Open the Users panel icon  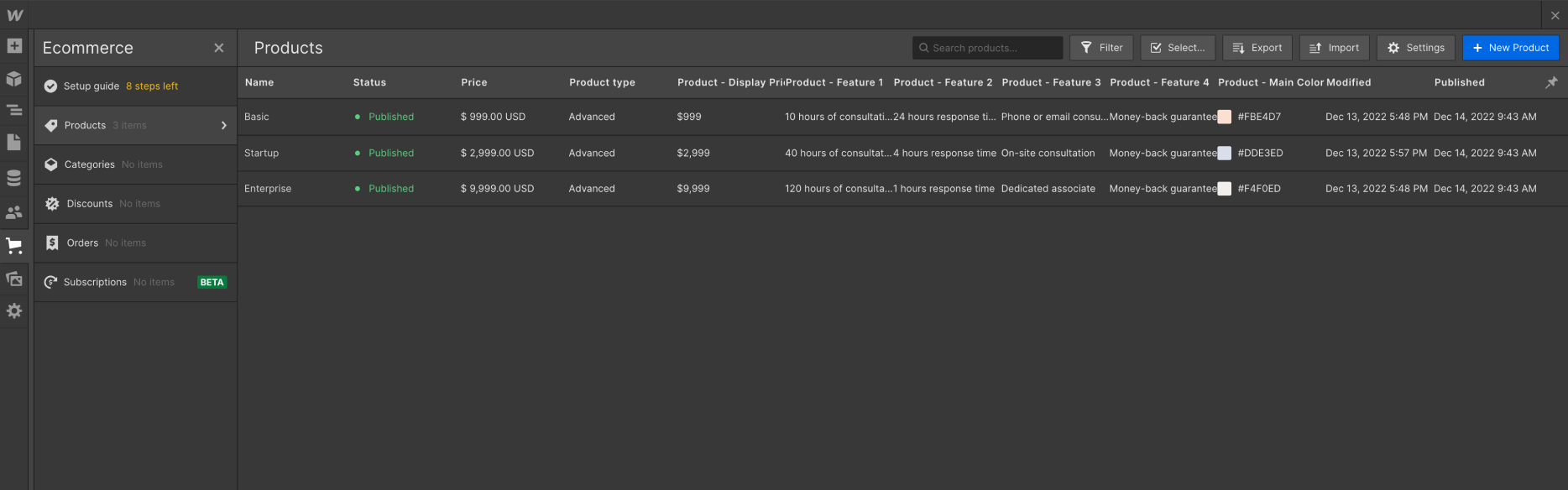[14, 212]
